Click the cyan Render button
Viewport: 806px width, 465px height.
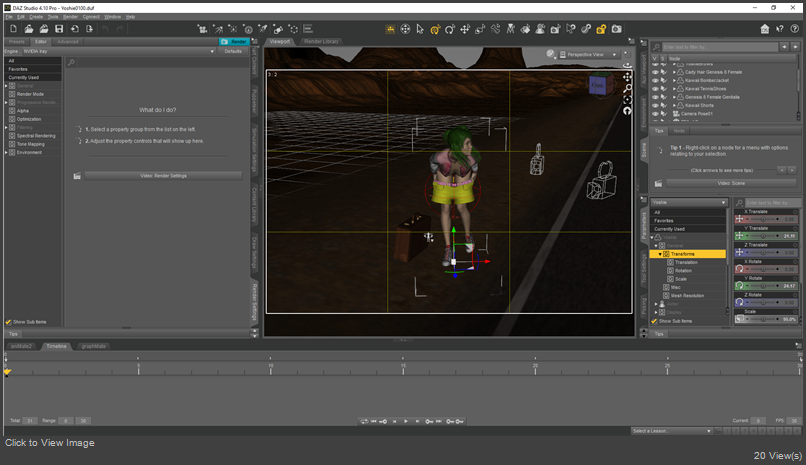[234, 42]
